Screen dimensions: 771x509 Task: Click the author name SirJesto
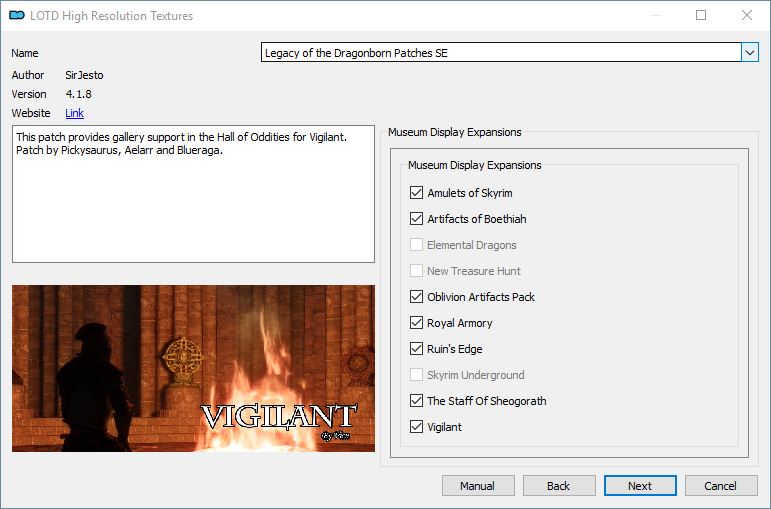click(84, 75)
